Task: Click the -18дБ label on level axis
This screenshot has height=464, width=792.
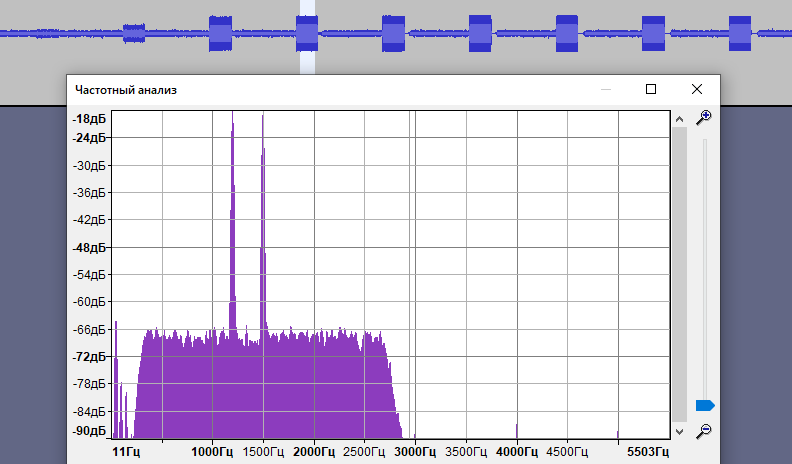Action: click(89, 118)
